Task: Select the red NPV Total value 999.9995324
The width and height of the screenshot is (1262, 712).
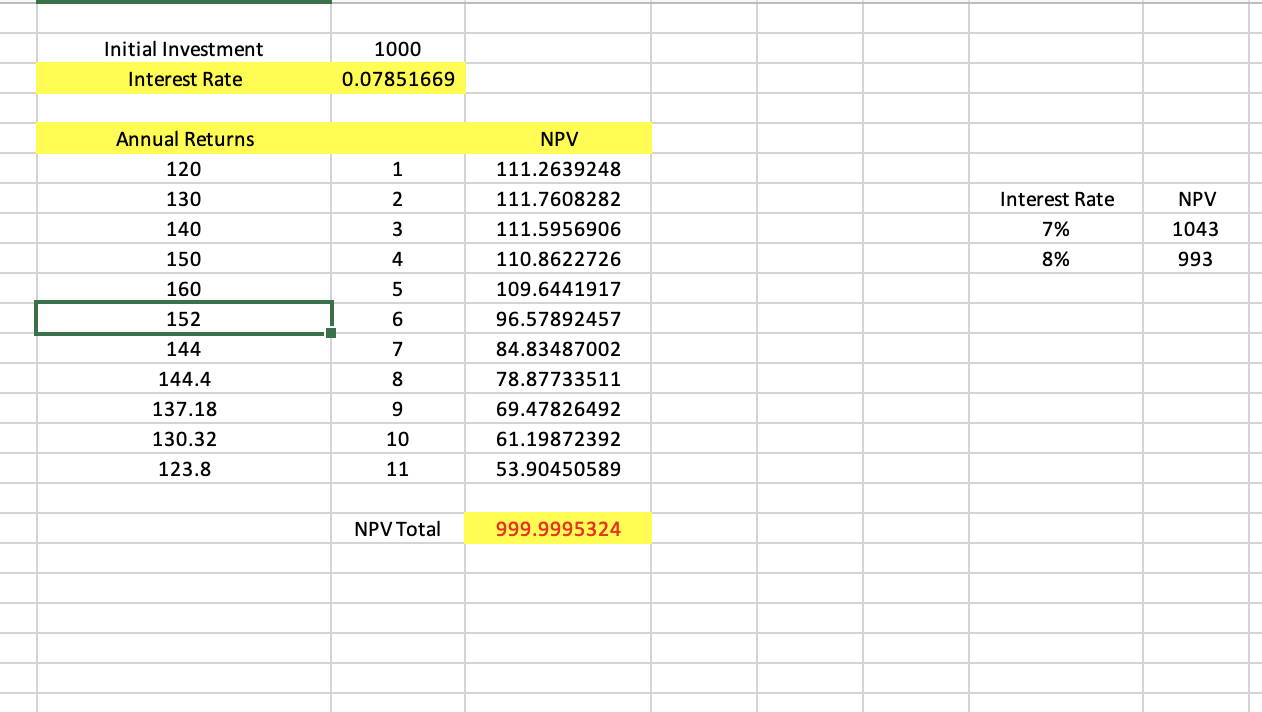Action: pyautogui.click(x=558, y=529)
